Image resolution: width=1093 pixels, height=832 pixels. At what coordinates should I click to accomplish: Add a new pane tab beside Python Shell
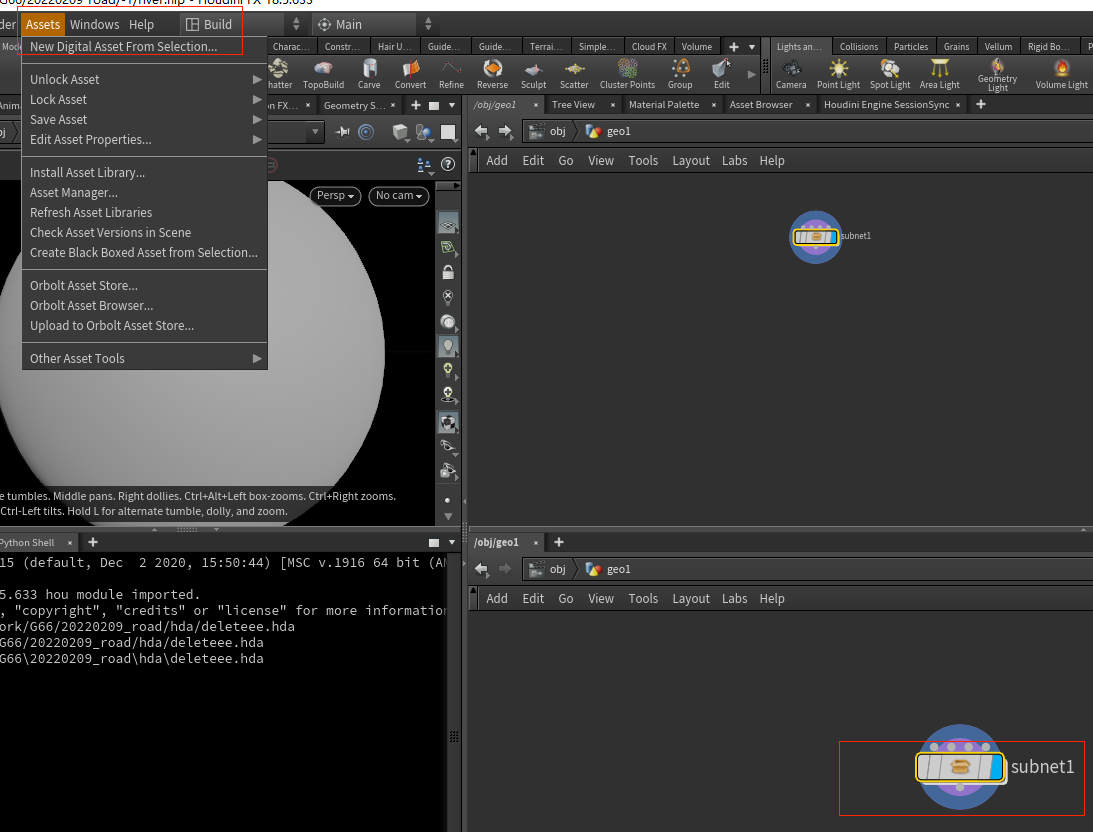[x=93, y=542]
